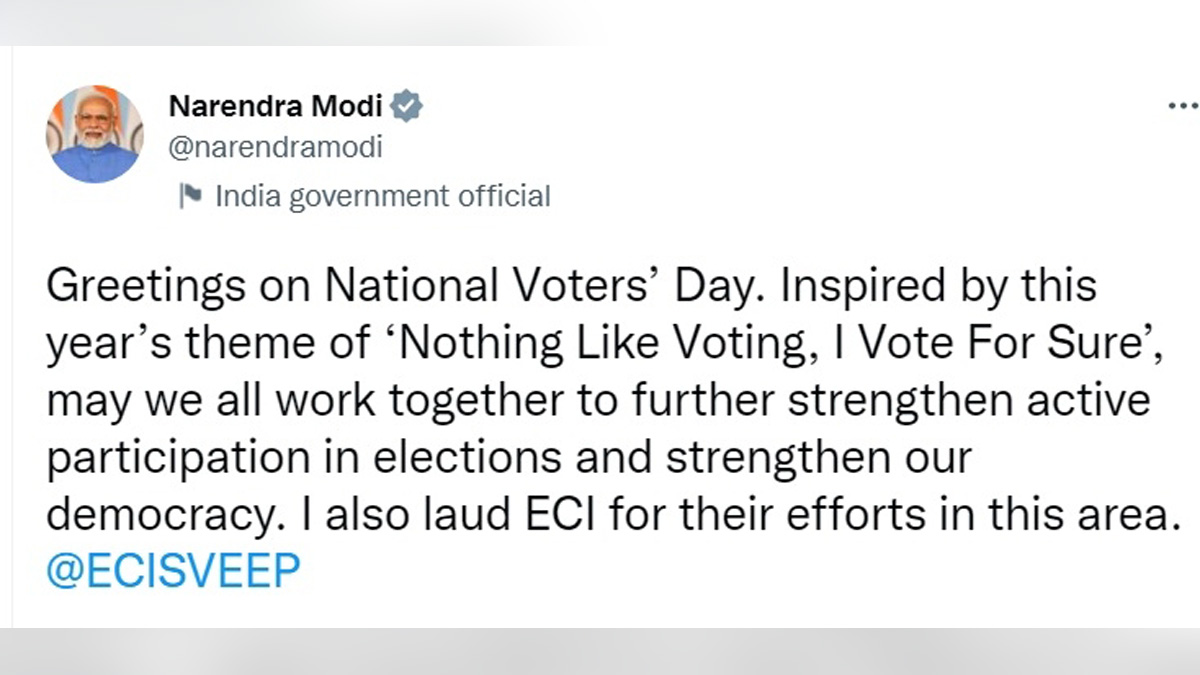Click the government official flag icon
Screen dimensions: 1200x675
click(x=190, y=195)
